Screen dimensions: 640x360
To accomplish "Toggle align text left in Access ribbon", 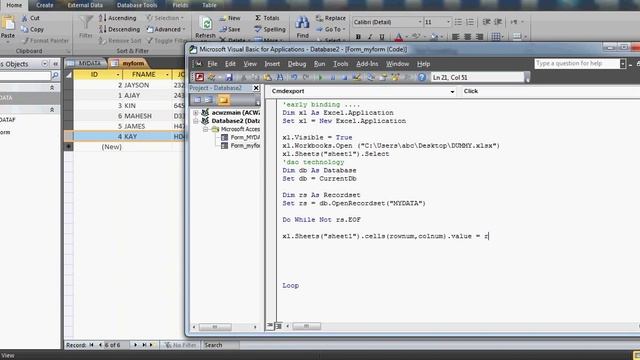I will 456,37.
